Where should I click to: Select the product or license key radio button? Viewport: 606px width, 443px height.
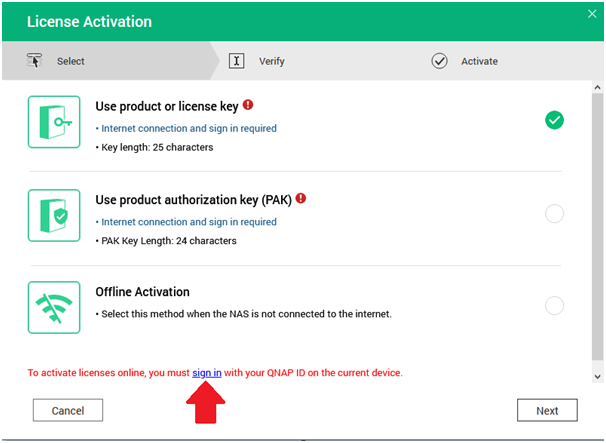554,120
